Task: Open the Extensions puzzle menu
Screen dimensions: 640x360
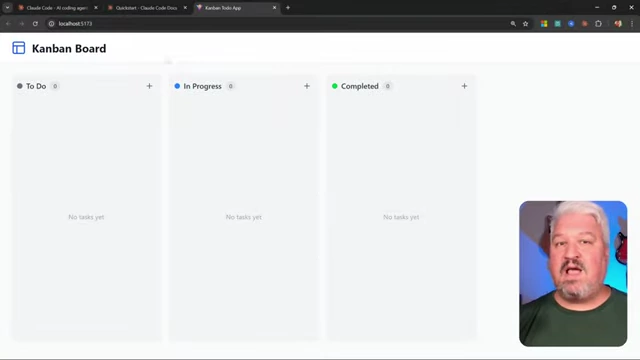Action: pyautogui.click(x=598, y=24)
